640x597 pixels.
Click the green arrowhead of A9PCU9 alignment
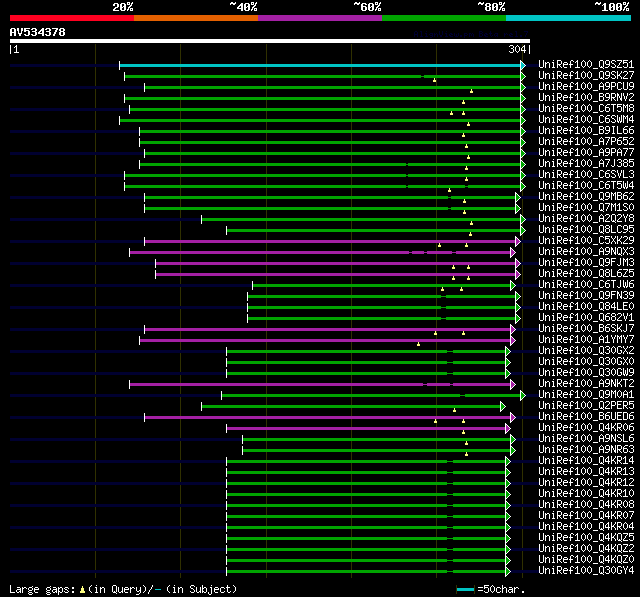(523, 87)
